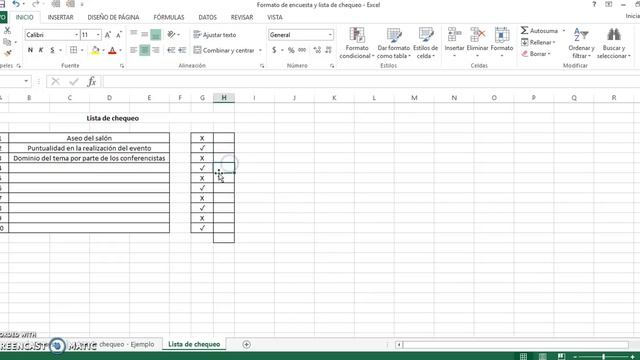Decrease font size with small A icon
This screenshot has height=360, width=640.
(119, 35)
